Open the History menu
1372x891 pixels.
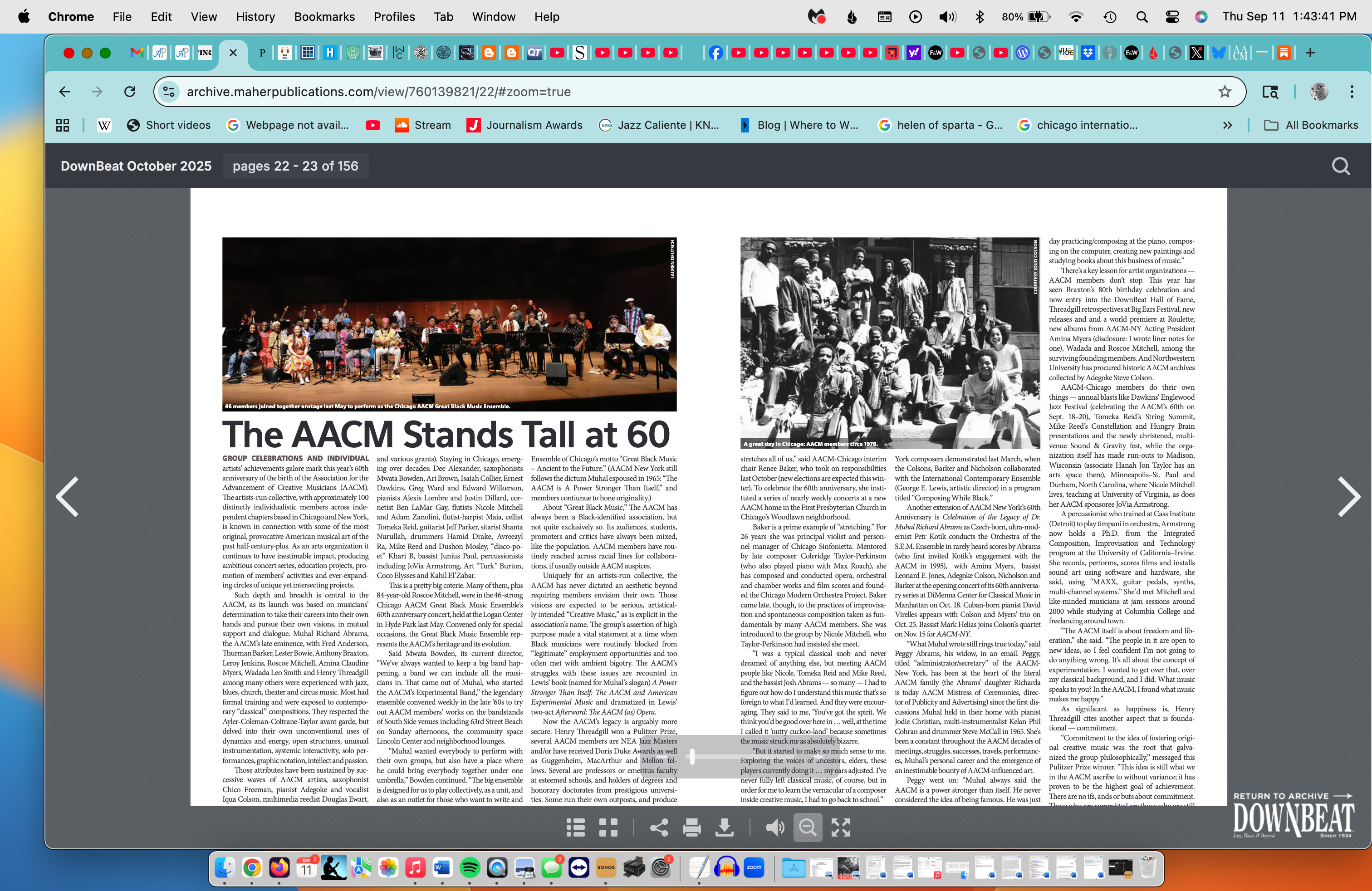tap(255, 17)
